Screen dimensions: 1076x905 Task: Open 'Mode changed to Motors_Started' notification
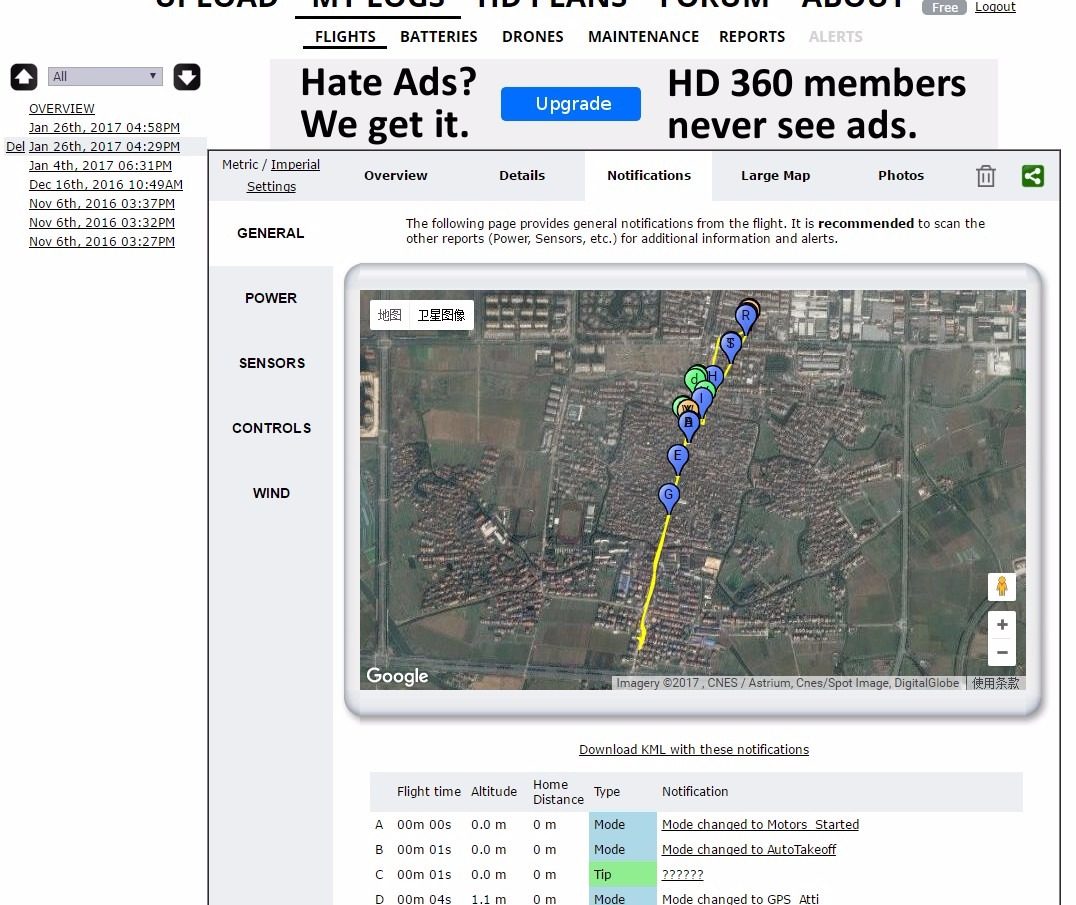(760, 825)
